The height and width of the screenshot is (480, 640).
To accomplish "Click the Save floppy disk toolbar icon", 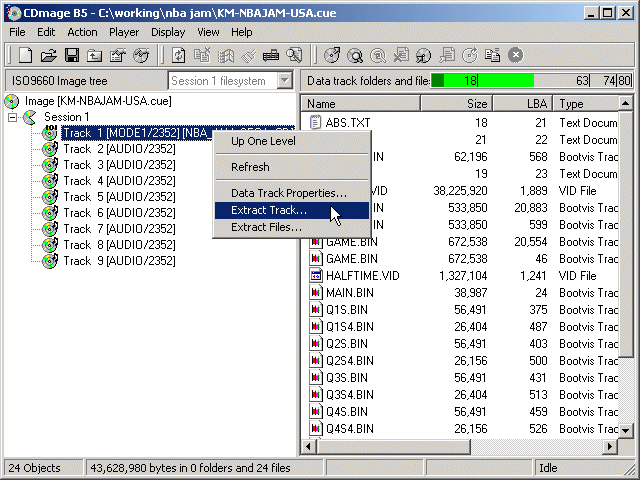I will pos(72,55).
